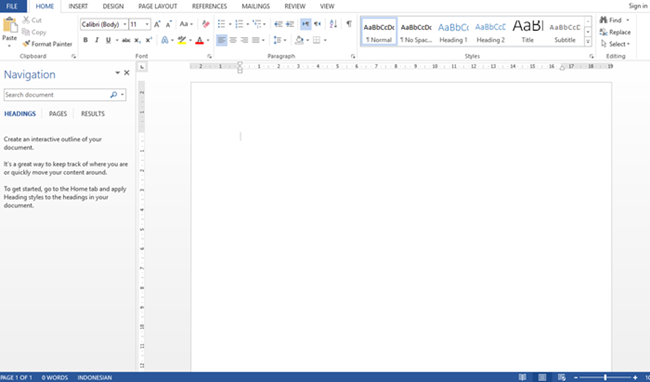Set left-to-right text direction
650x382 pixels.
[306, 24]
